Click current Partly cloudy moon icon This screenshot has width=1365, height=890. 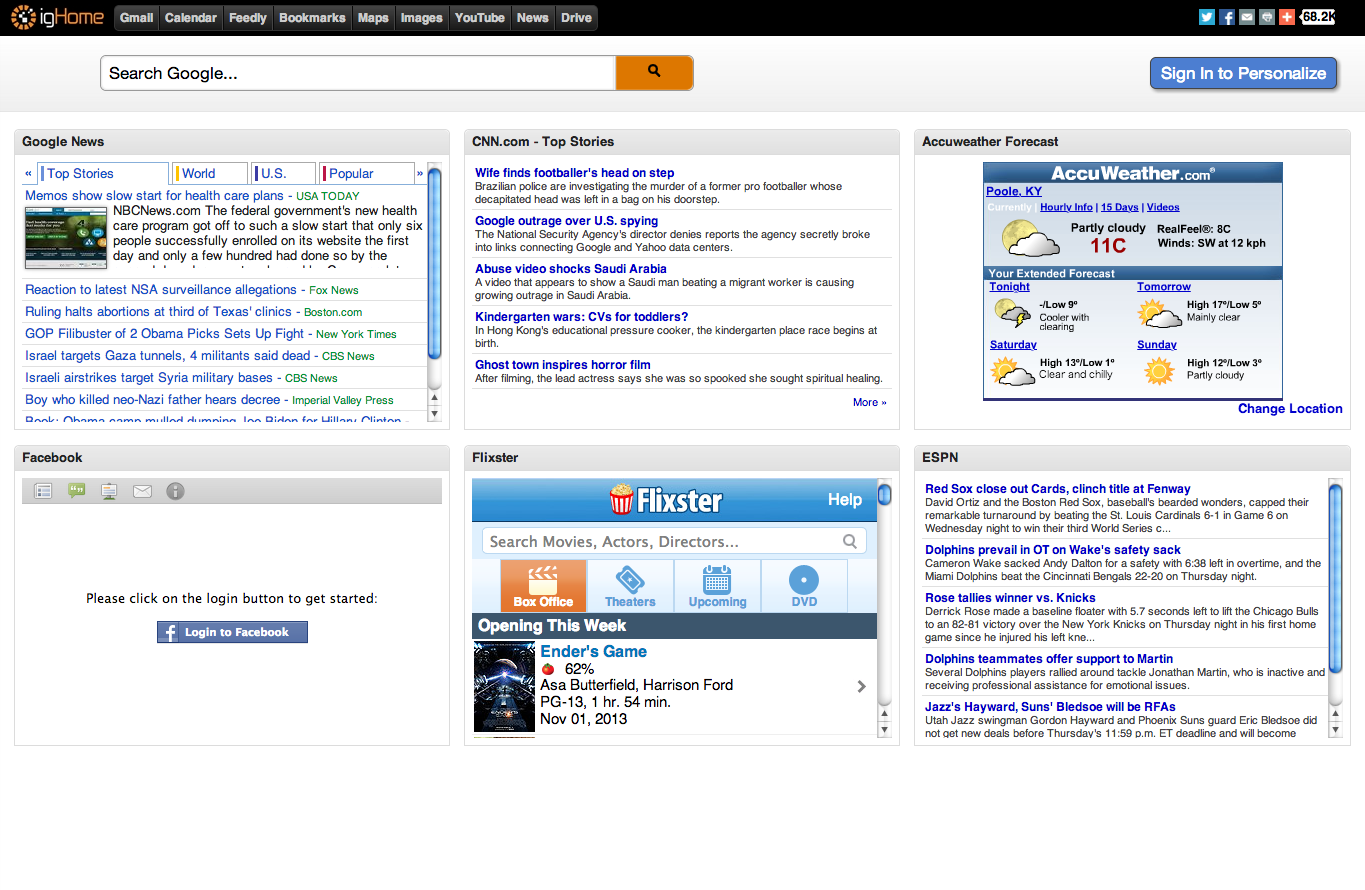[1031, 239]
